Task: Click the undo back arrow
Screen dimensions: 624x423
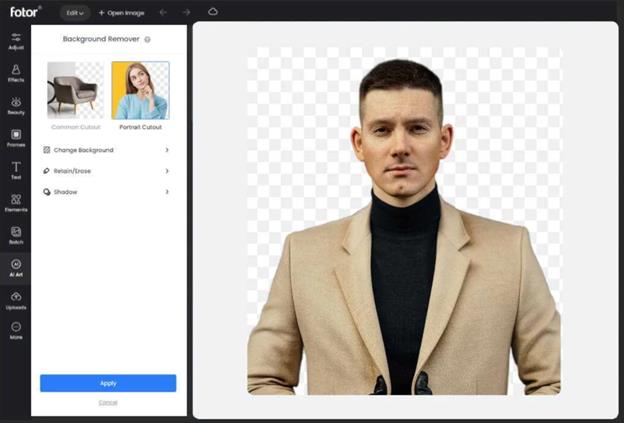Action: pos(163,12)
